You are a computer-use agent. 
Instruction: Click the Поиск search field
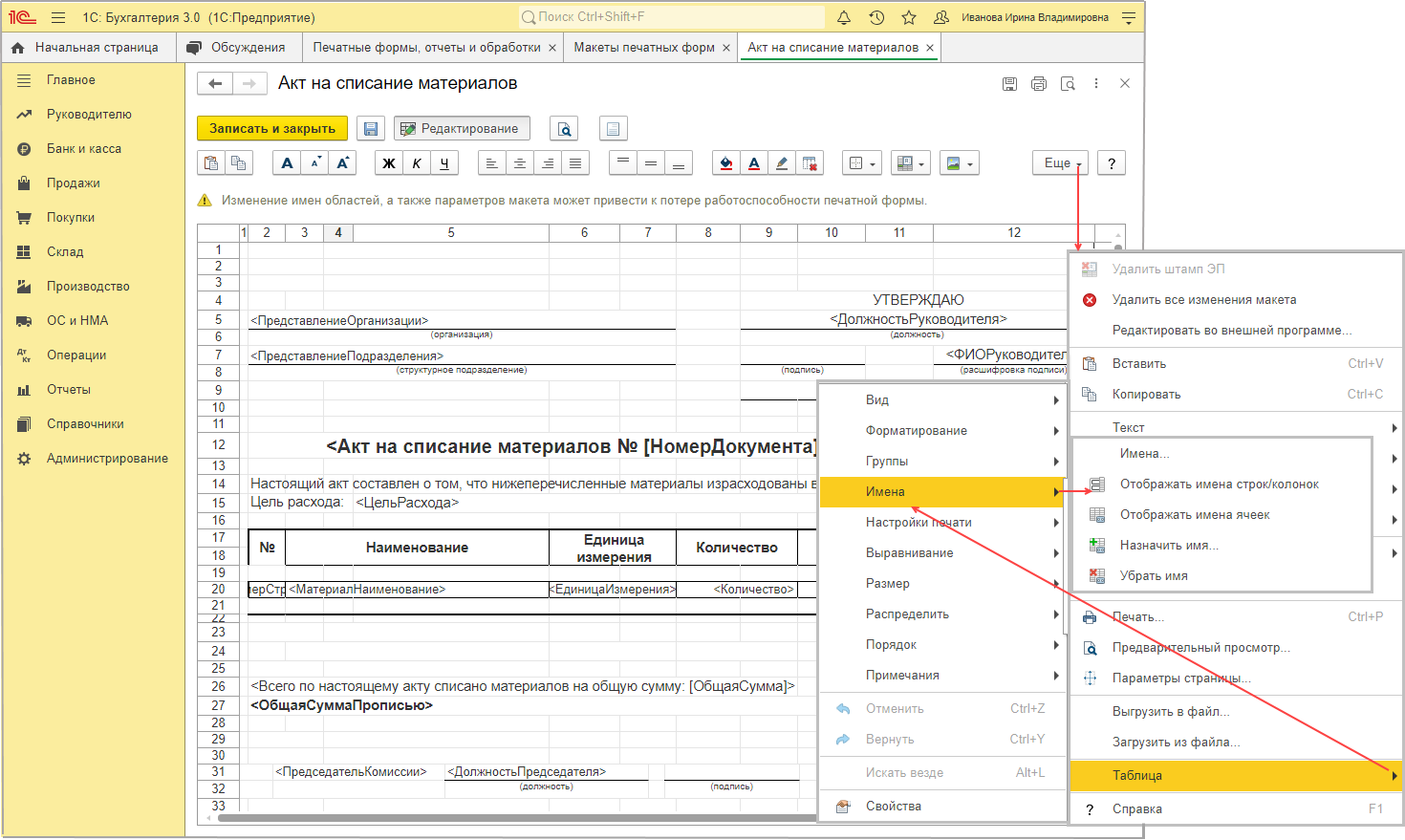tap(671, 17)
